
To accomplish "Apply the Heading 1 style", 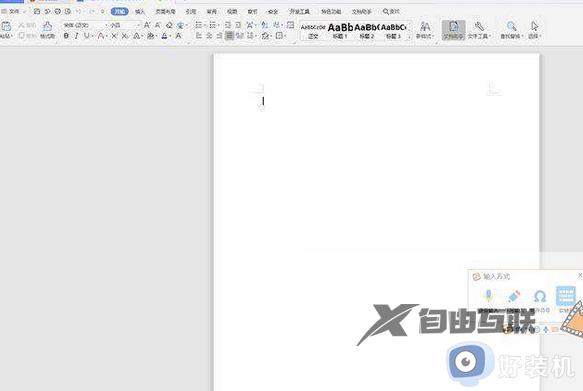I will coord(340,31).
